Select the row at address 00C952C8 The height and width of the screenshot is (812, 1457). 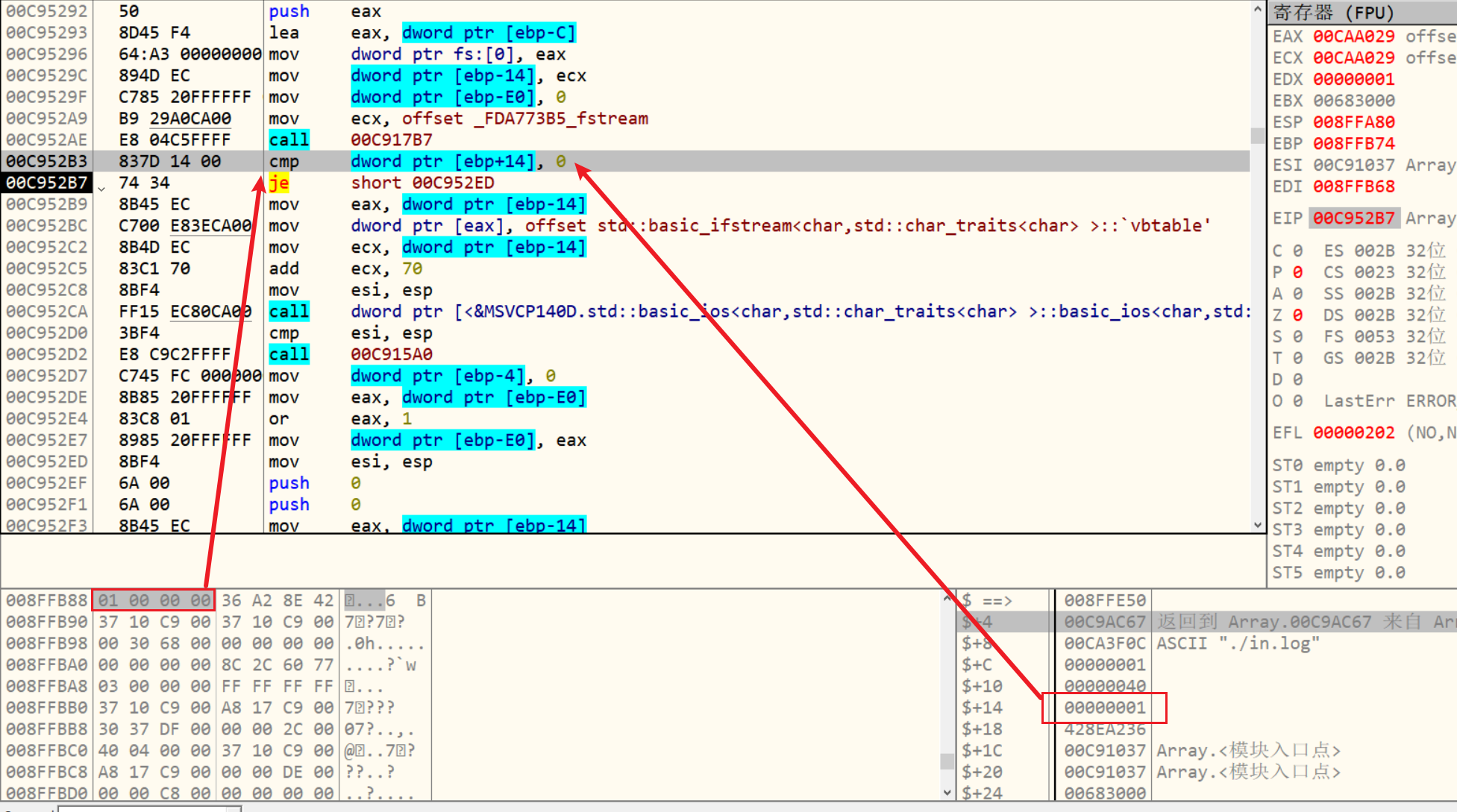625,291
